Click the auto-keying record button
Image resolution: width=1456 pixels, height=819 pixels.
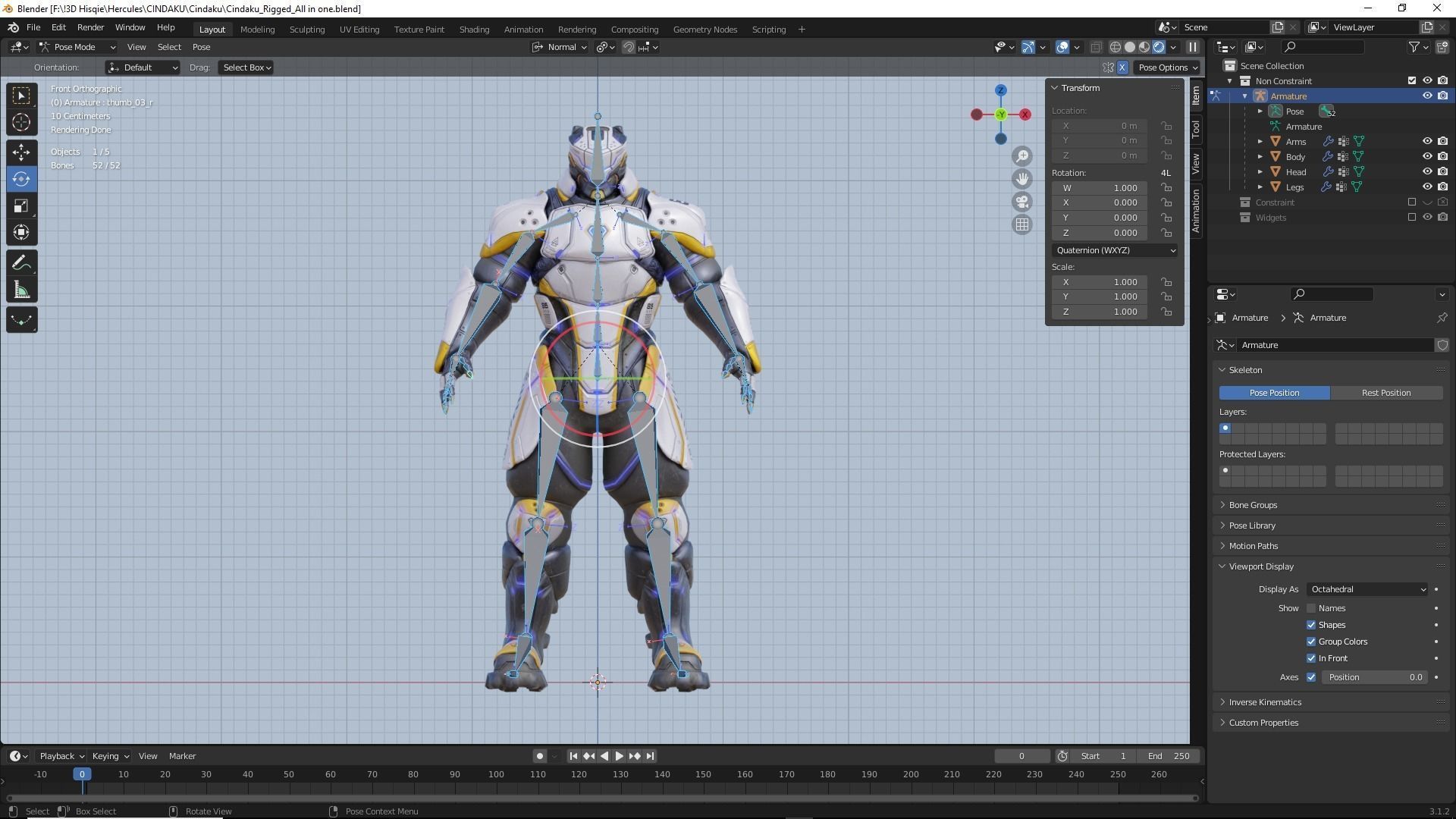[x=540, y=756]
